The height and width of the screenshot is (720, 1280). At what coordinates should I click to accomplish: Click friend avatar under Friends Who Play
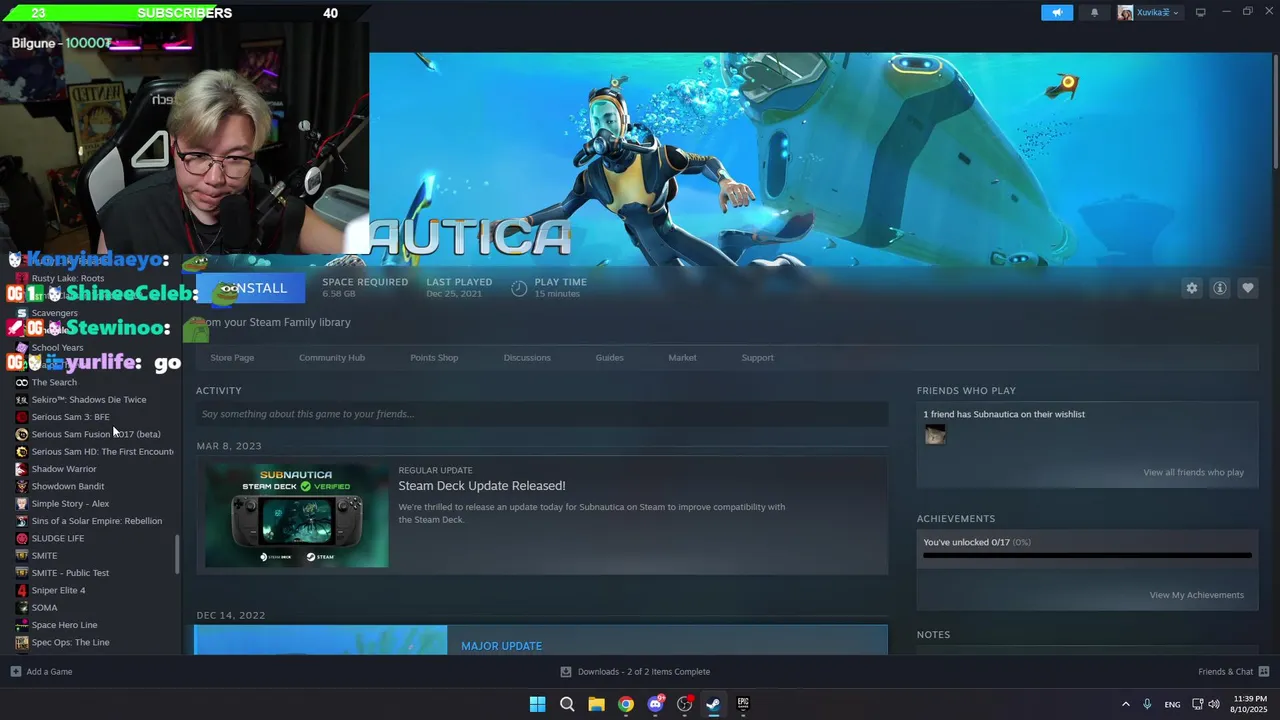point(935,435)
